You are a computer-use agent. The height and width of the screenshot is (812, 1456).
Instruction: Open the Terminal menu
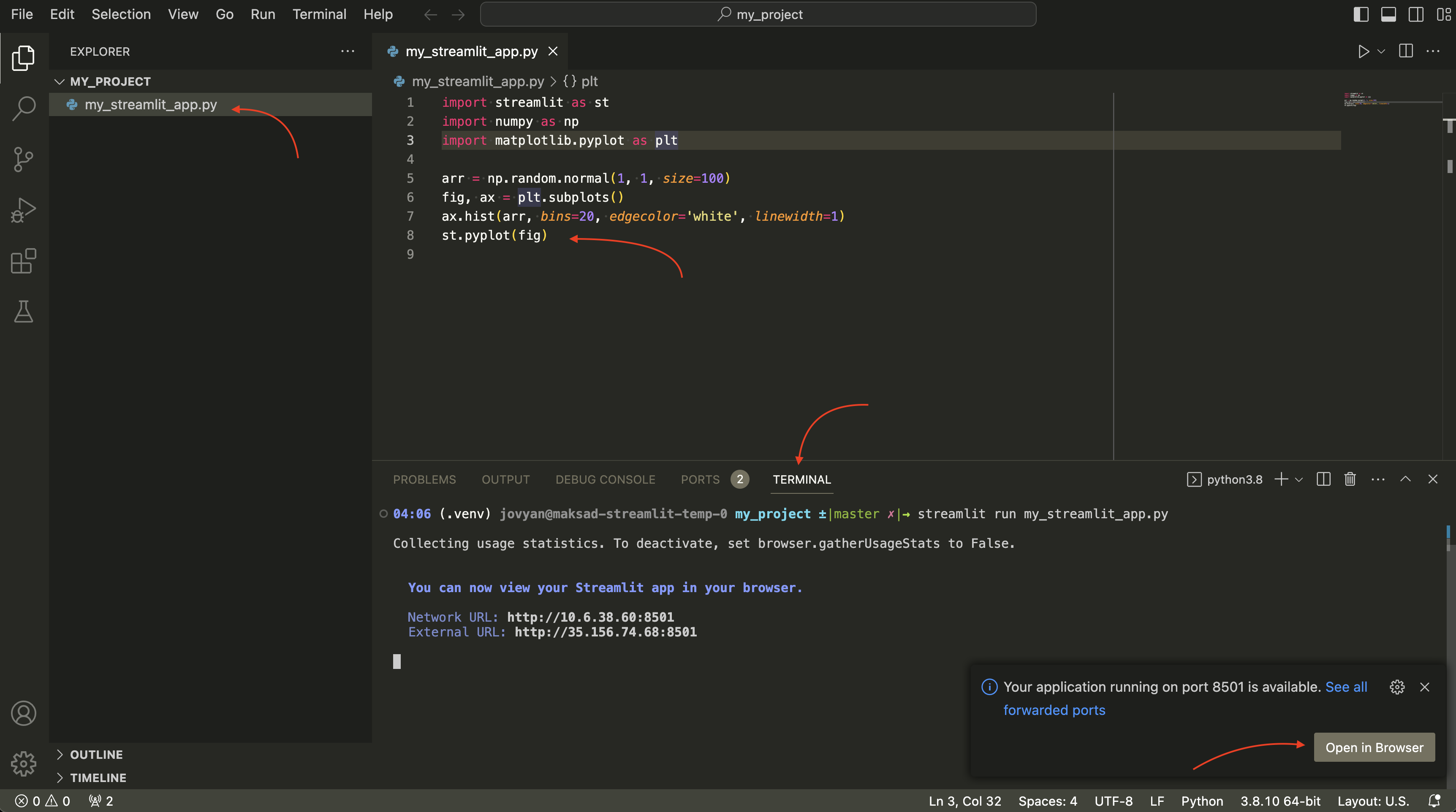click(x=319, y=14)
